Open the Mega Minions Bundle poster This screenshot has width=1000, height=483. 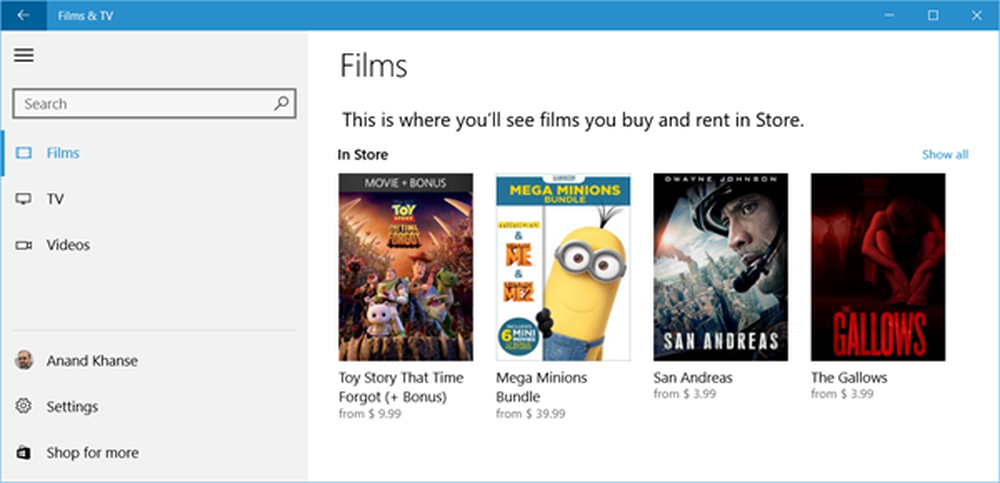click(x=563, y=267)
